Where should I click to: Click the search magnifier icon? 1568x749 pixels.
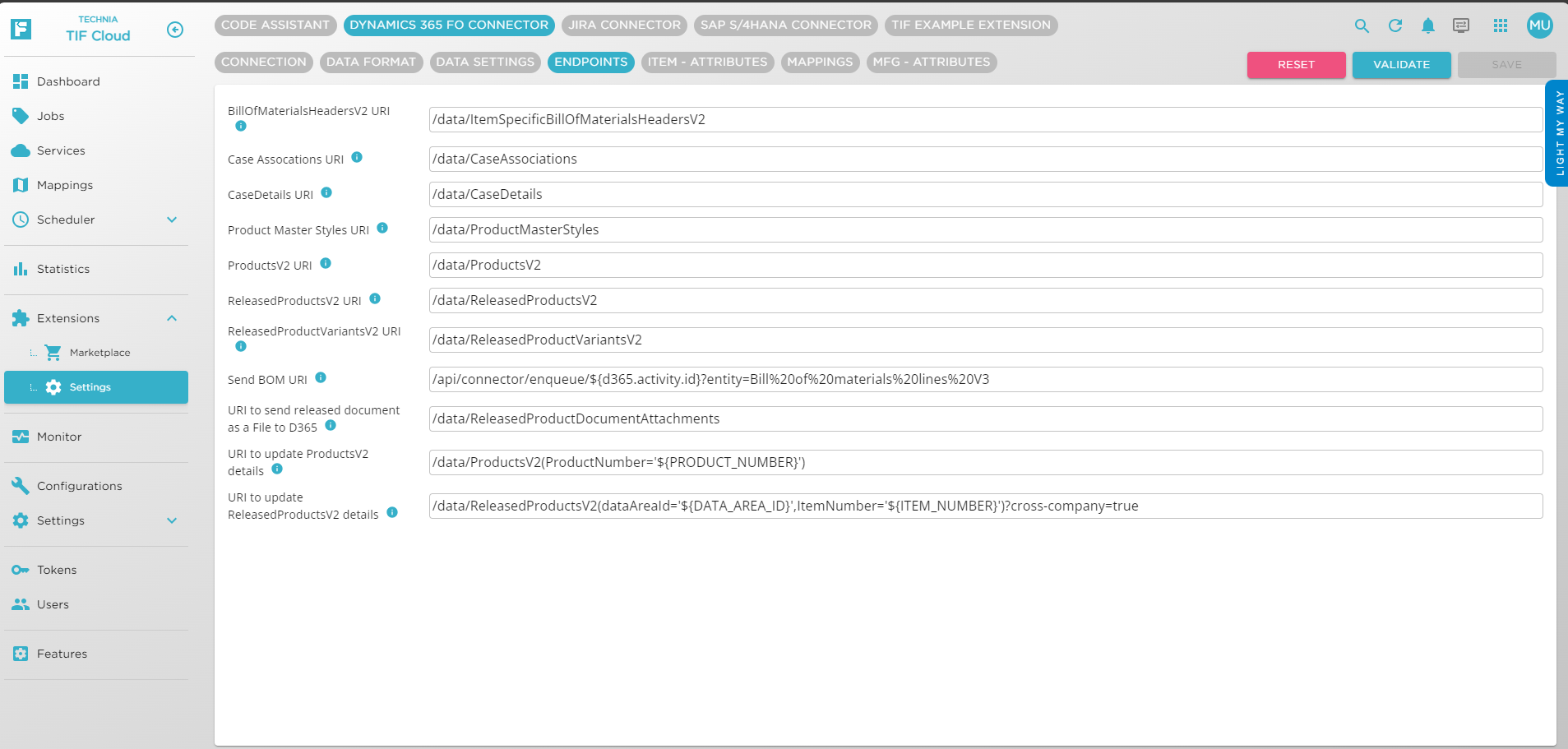(1362, 25)
